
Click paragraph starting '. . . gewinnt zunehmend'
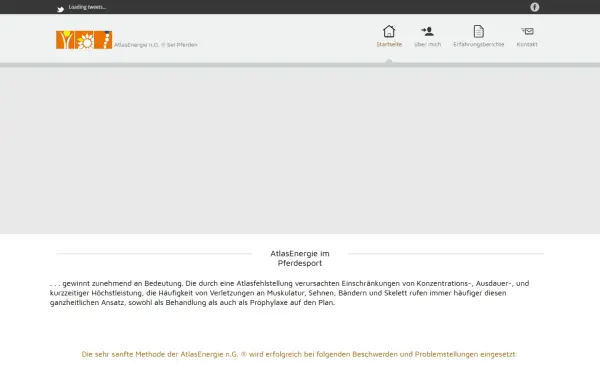289,293
